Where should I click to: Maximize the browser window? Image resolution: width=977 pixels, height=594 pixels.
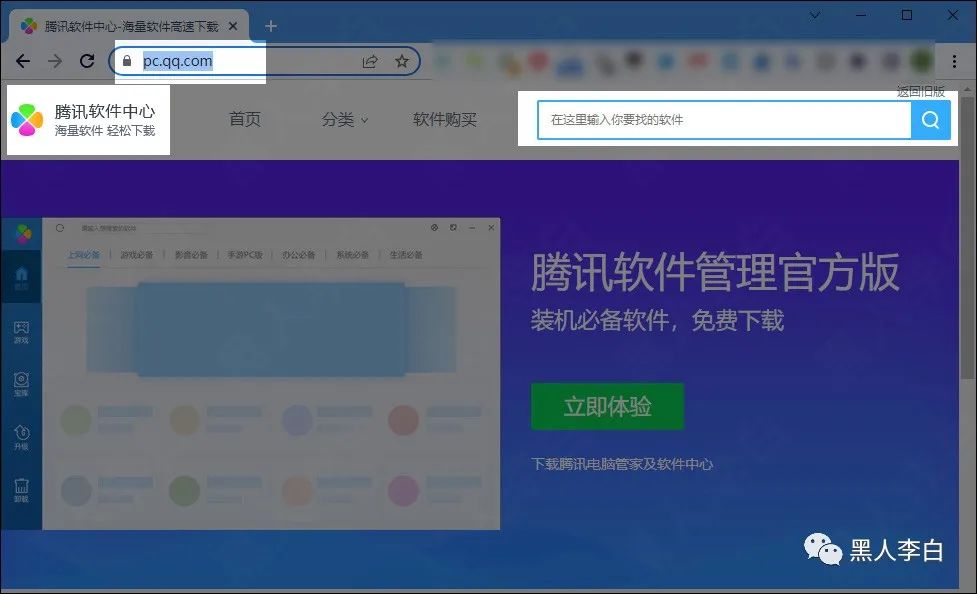[907, 15]
